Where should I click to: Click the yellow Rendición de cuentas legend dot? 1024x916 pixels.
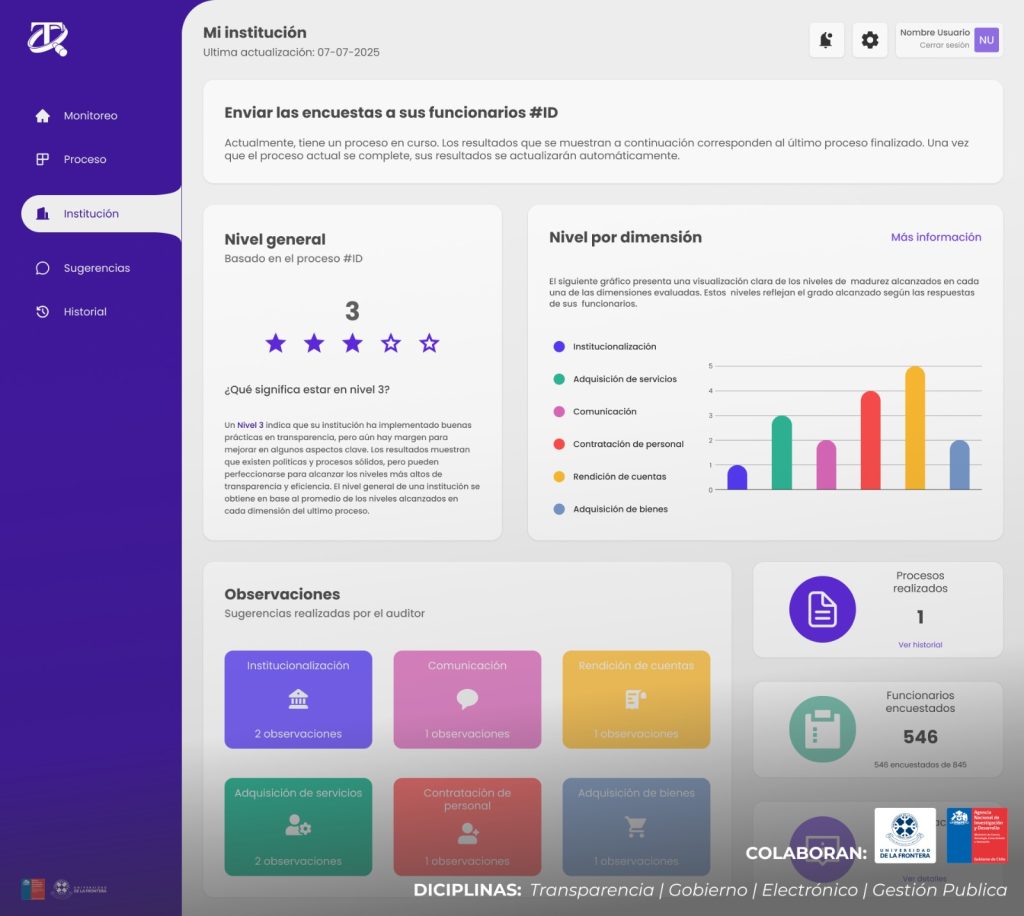click(x=559, y=477)
